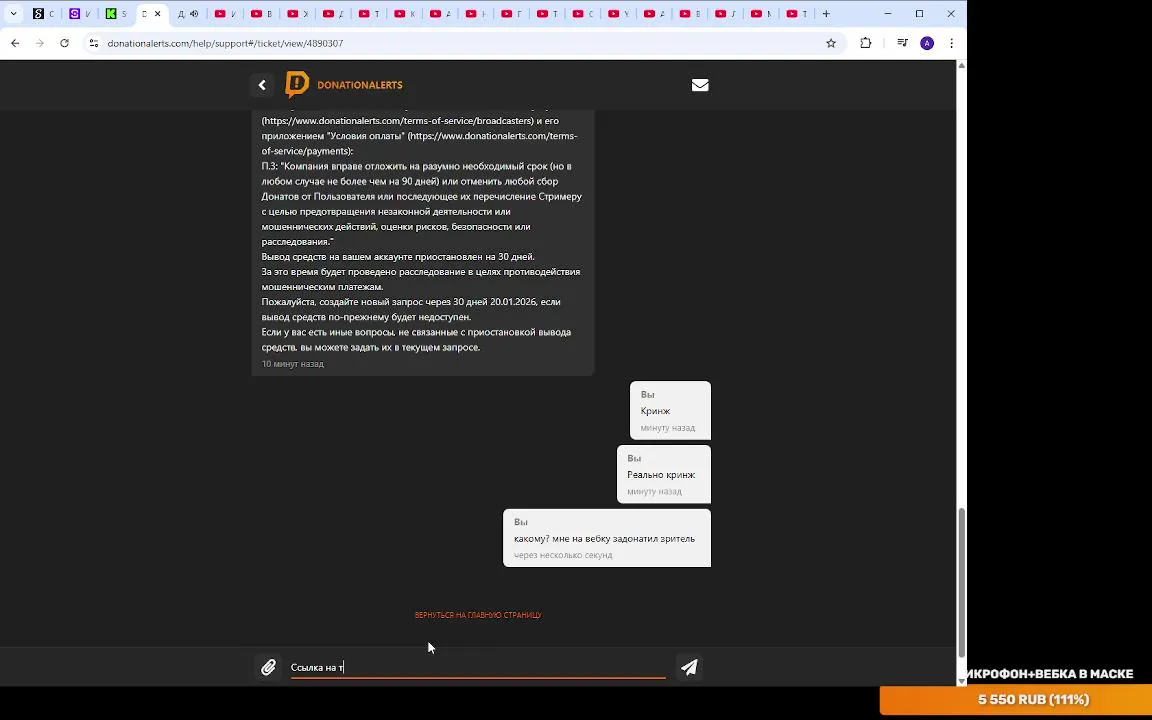Open the Chrome three-dot menu
1152x720 pixels.
coord(951,43)
